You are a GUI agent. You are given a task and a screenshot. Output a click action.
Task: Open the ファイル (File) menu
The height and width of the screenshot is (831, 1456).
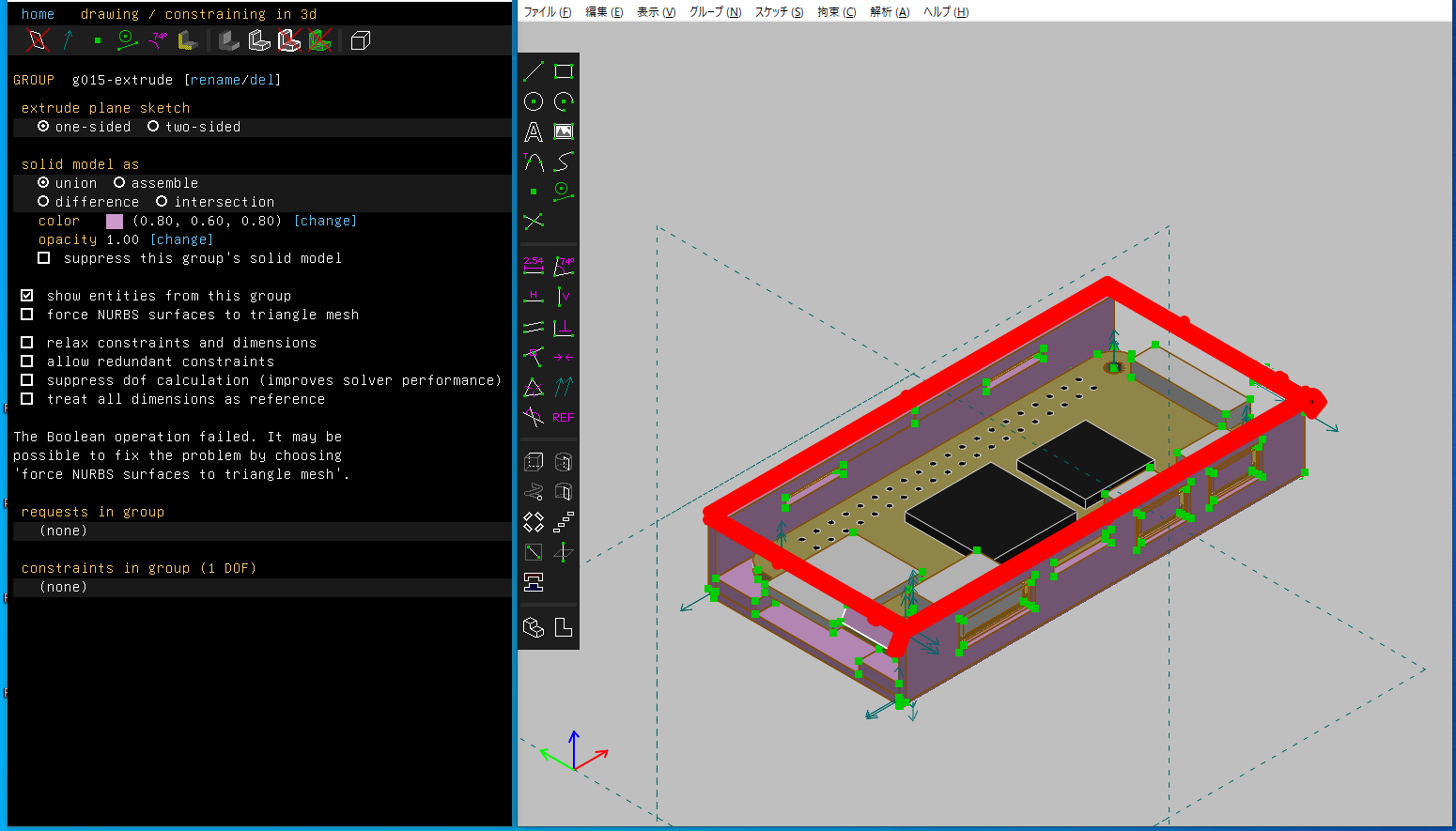(x=547, y=12)
